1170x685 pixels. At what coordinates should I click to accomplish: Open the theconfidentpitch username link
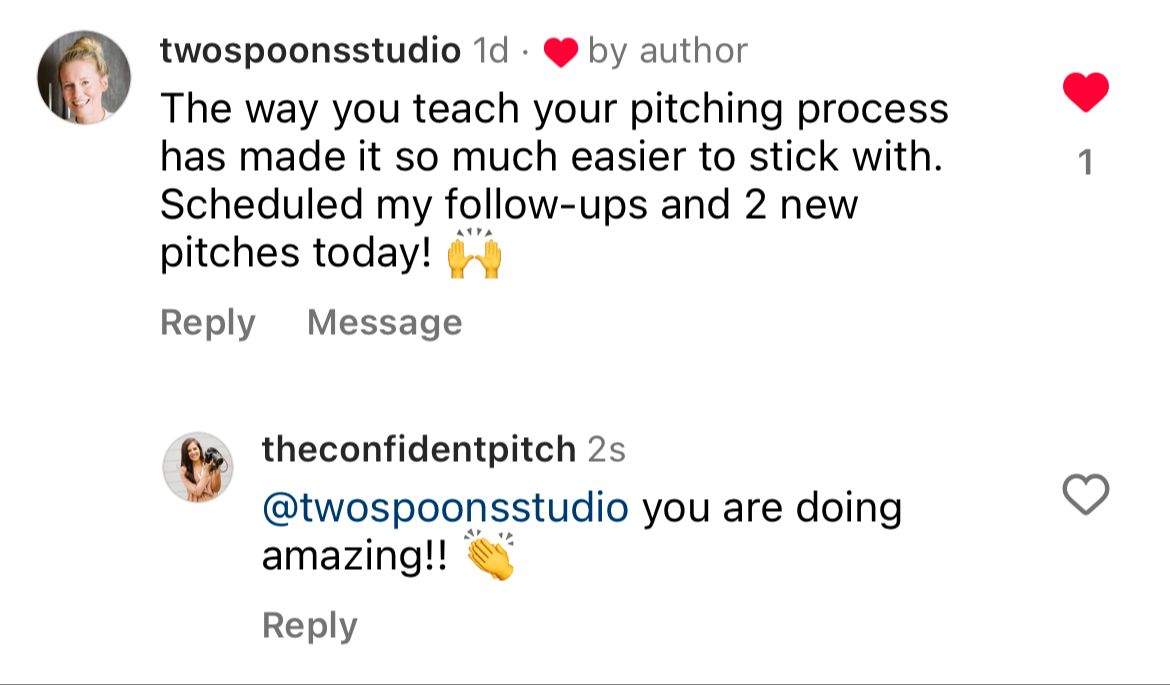(x=418, y=449)
